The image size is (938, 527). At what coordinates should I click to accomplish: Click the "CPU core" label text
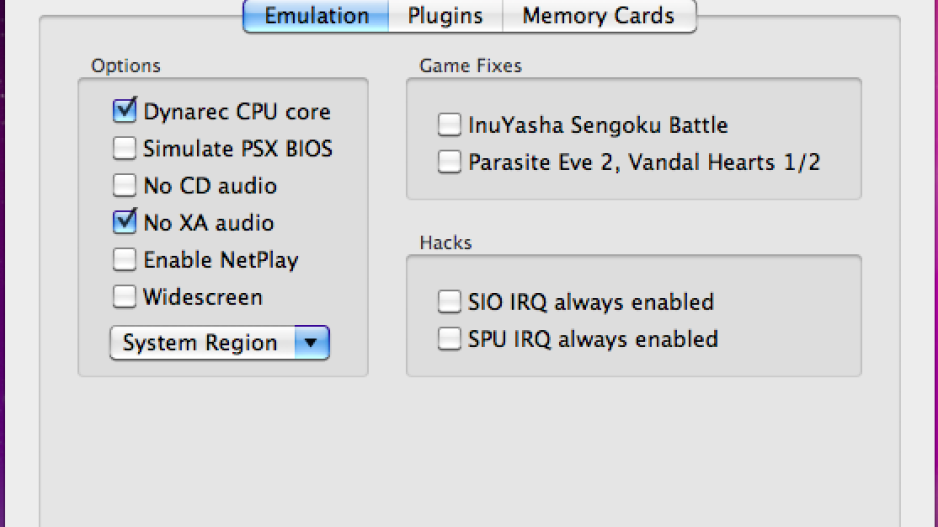[283, 112]
